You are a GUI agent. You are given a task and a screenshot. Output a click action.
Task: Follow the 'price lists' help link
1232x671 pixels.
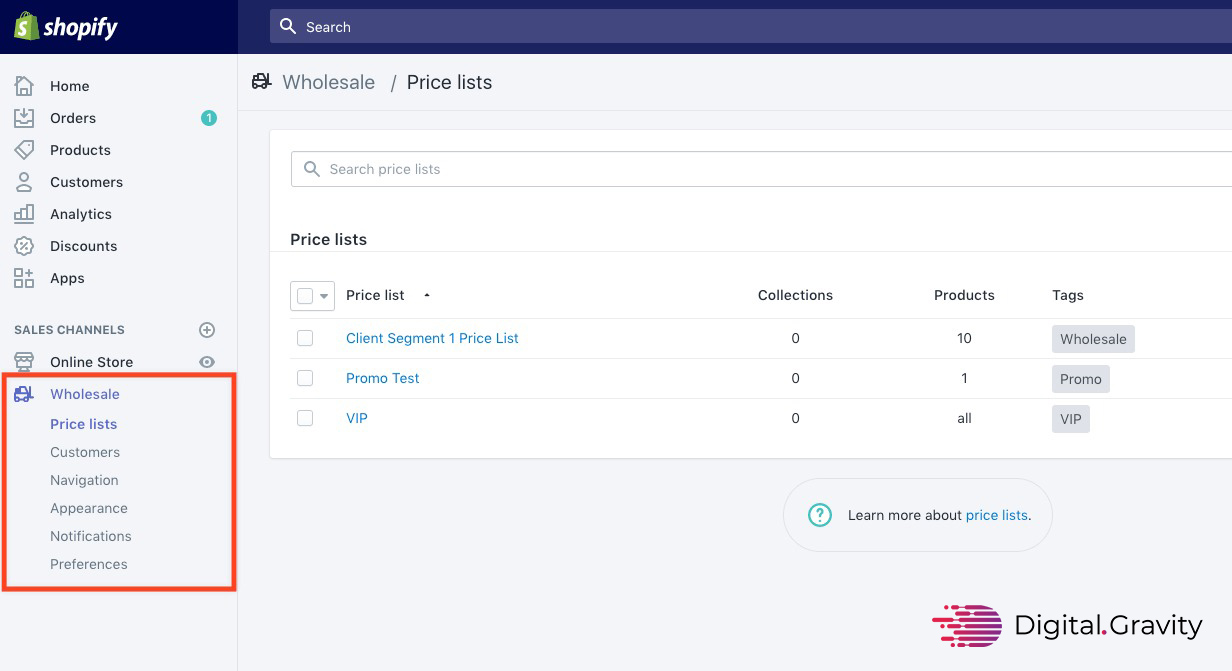point(996,515)
